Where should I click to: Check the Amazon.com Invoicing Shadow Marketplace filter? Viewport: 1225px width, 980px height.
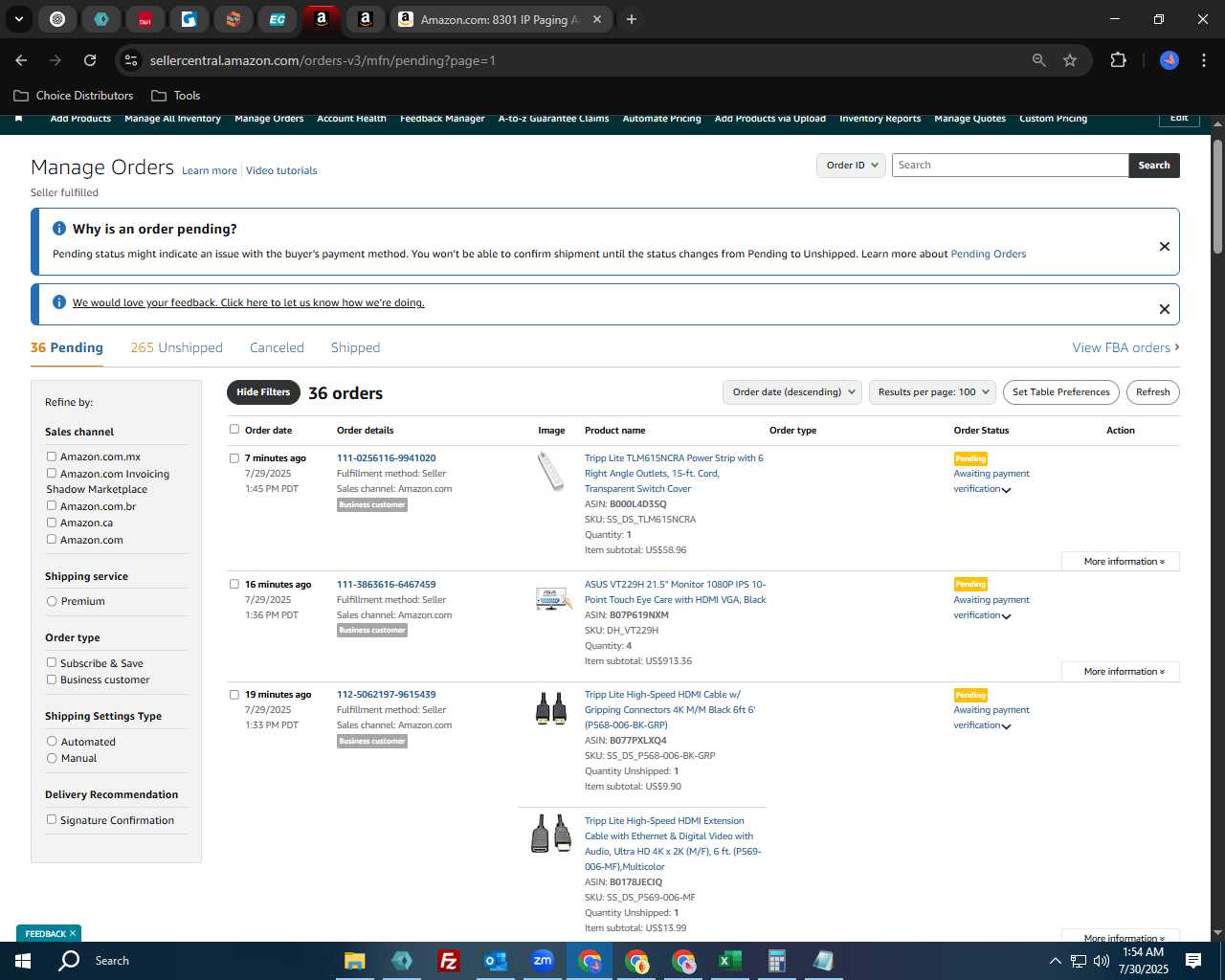pos(52,473)
